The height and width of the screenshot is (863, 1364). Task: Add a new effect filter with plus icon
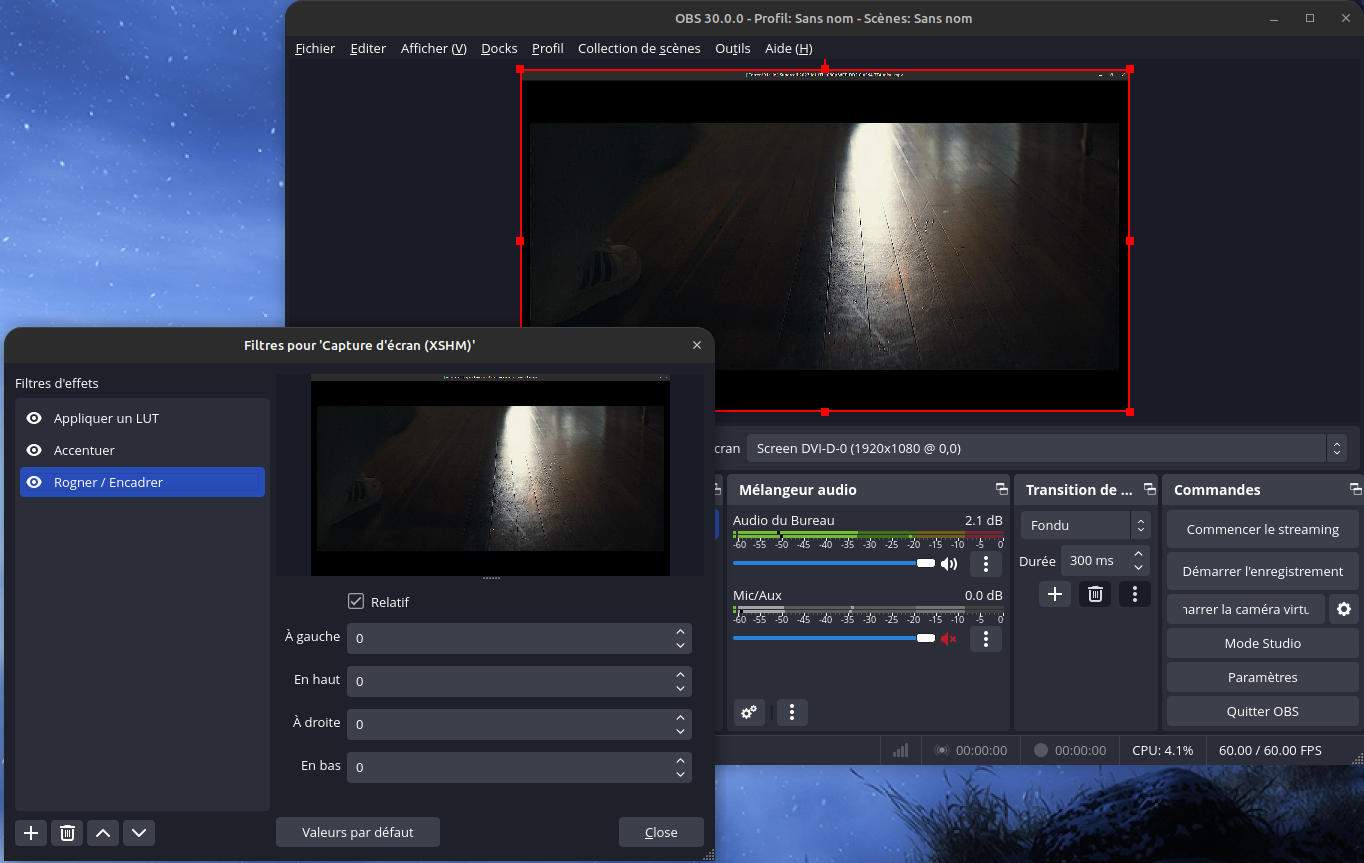coord(31,833)
